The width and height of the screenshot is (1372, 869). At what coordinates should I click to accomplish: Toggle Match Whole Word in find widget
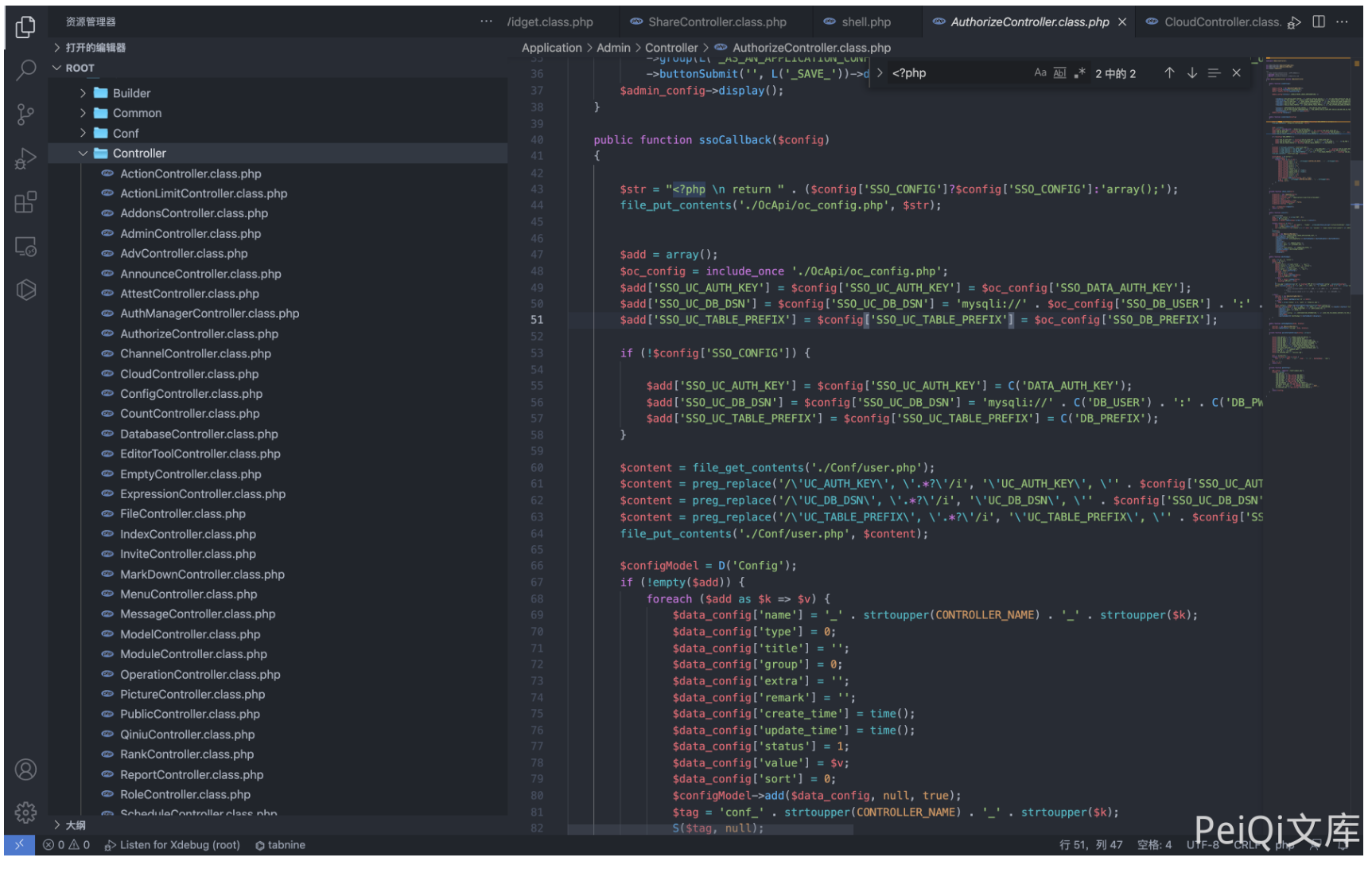(x=1059, y=73)
